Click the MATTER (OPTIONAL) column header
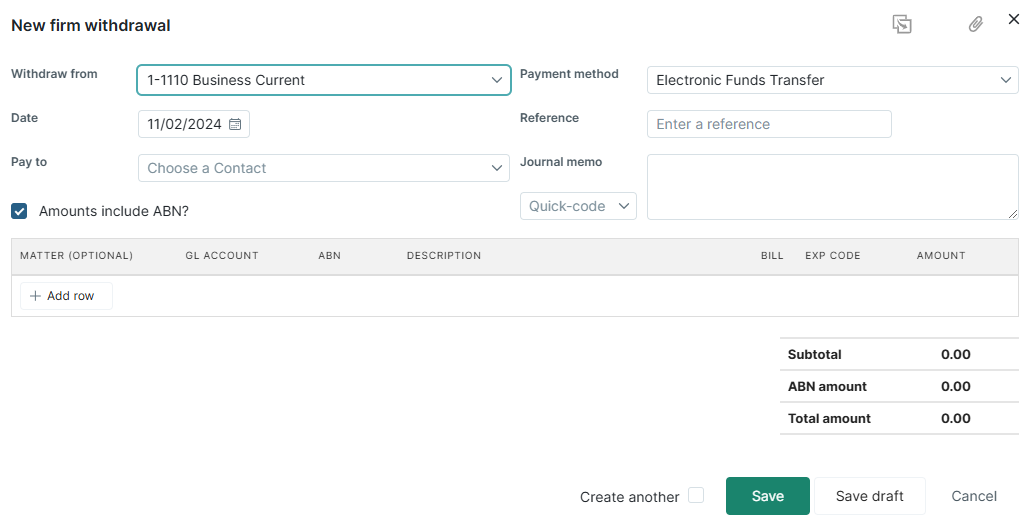 point(76,255)
